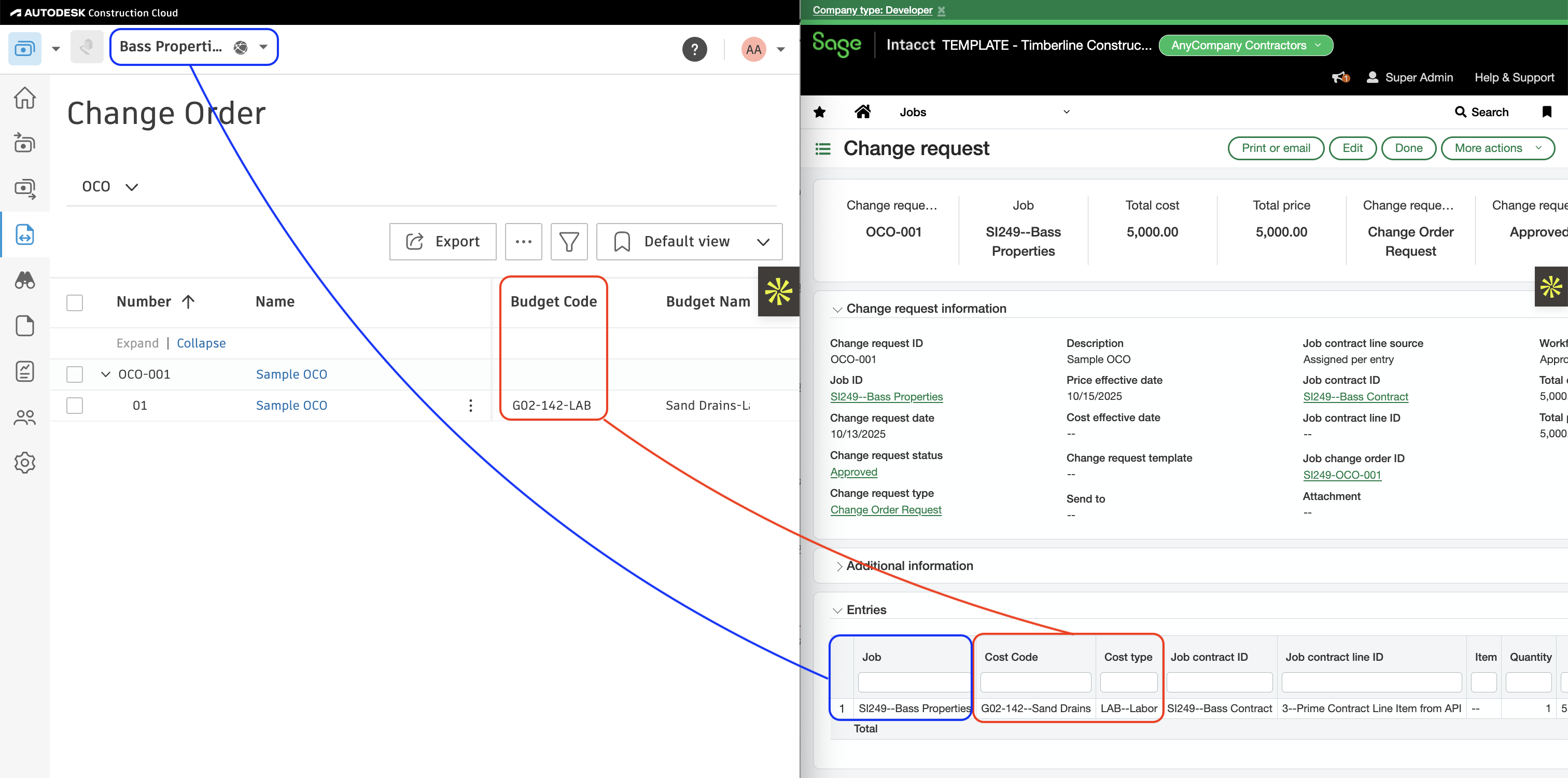Select the binoculars search tool in the sidebar
The height and width of the screenshot is (778, 1568).
(x=24, y=280)
